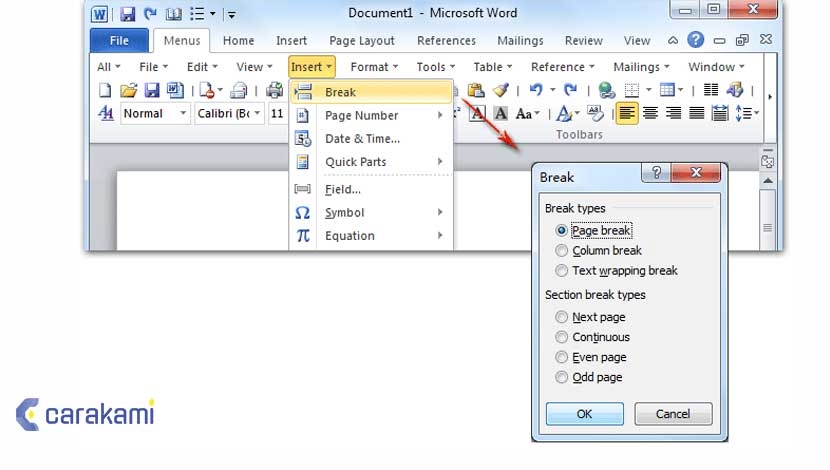The width and height of the screenshot is (830, 470).
Task: Open Word Help via question mark icon
Action: coord(695,40)
